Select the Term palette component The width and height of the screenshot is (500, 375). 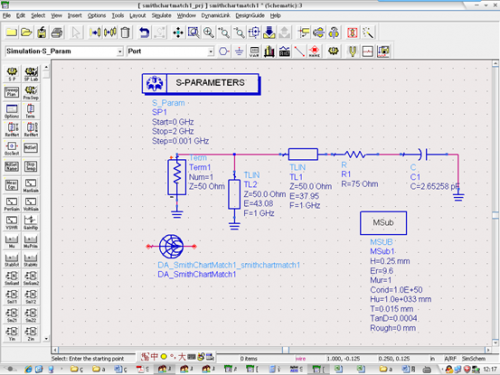(x=31, y=111)
